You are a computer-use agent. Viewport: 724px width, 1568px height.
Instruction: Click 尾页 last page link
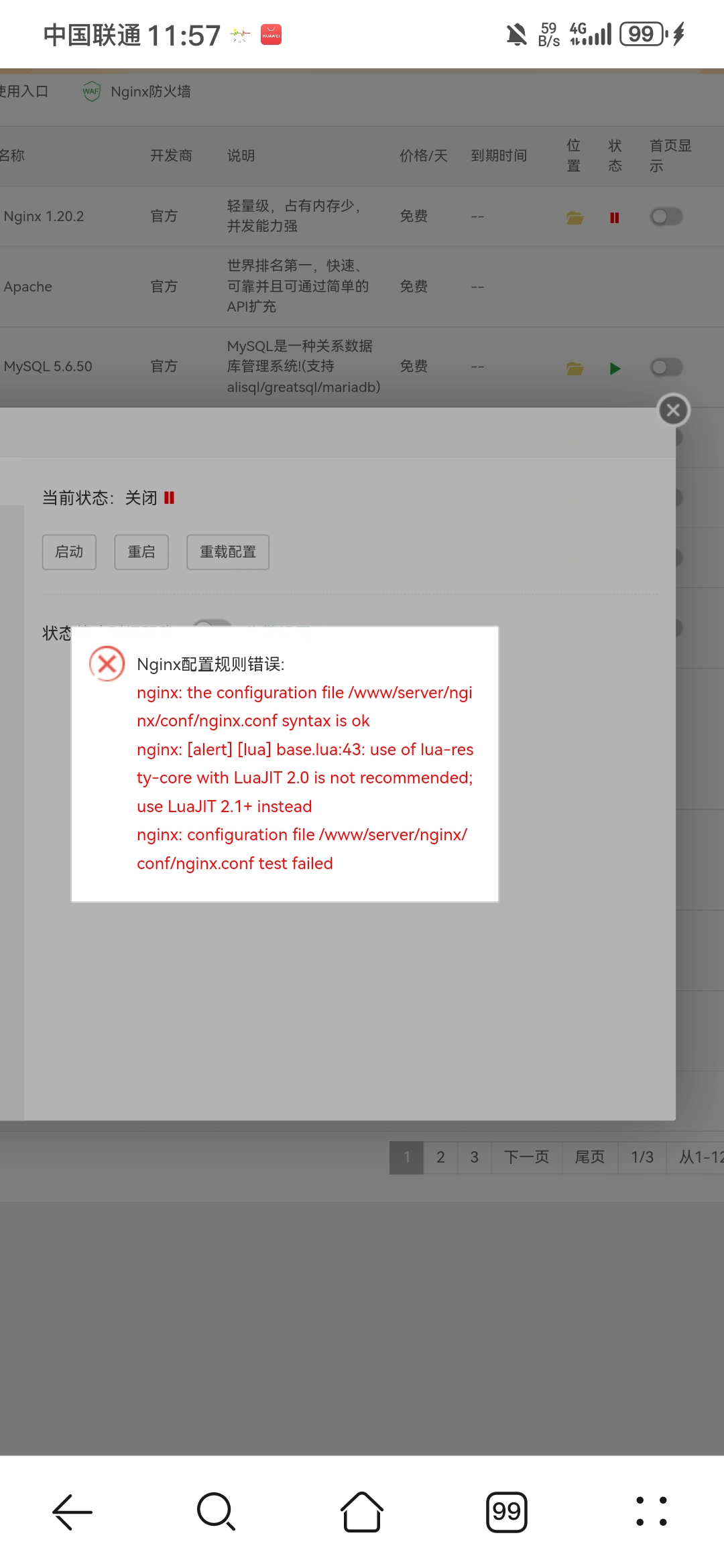click(x=590, y=1157)
